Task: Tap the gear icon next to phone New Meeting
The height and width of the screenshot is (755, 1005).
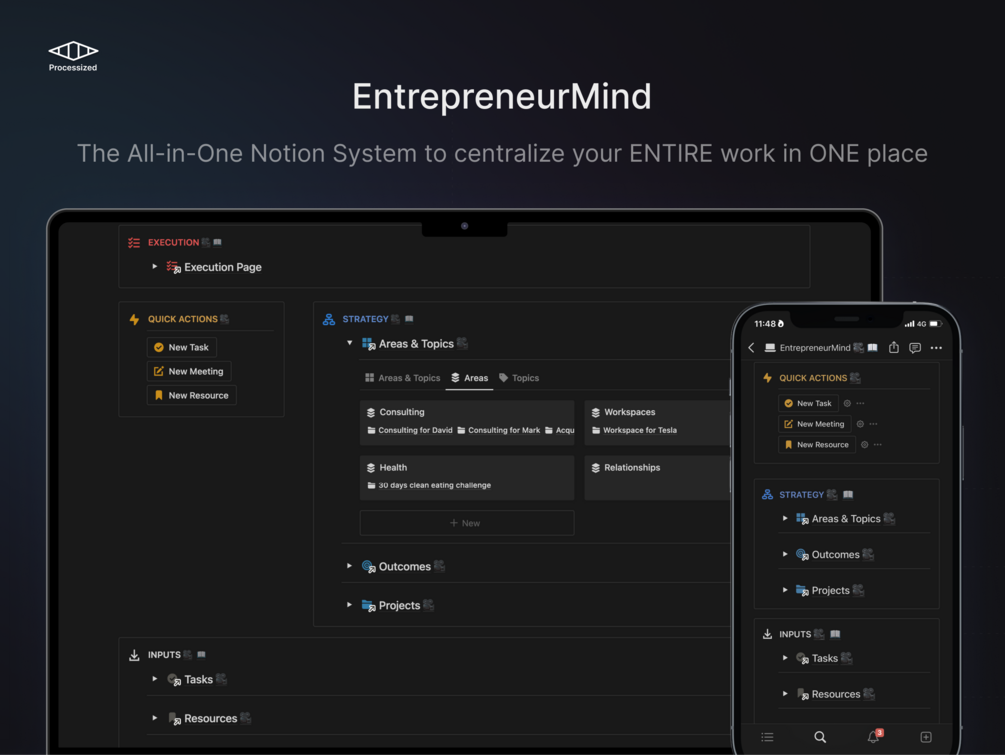Action: coord(860,424)
